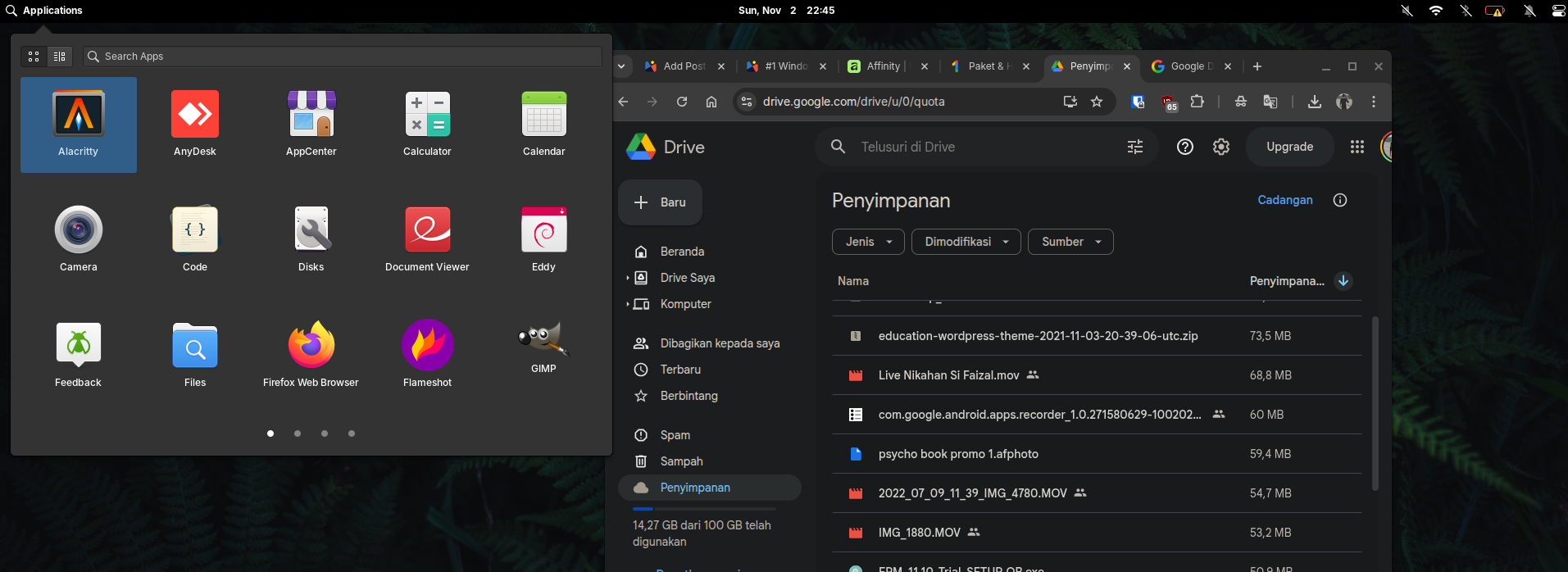Image resolution: width=1568 pixels, height=572 pixels.
Task: Open the Dimodifikasi filter dropdown
Action: [966, 242]
